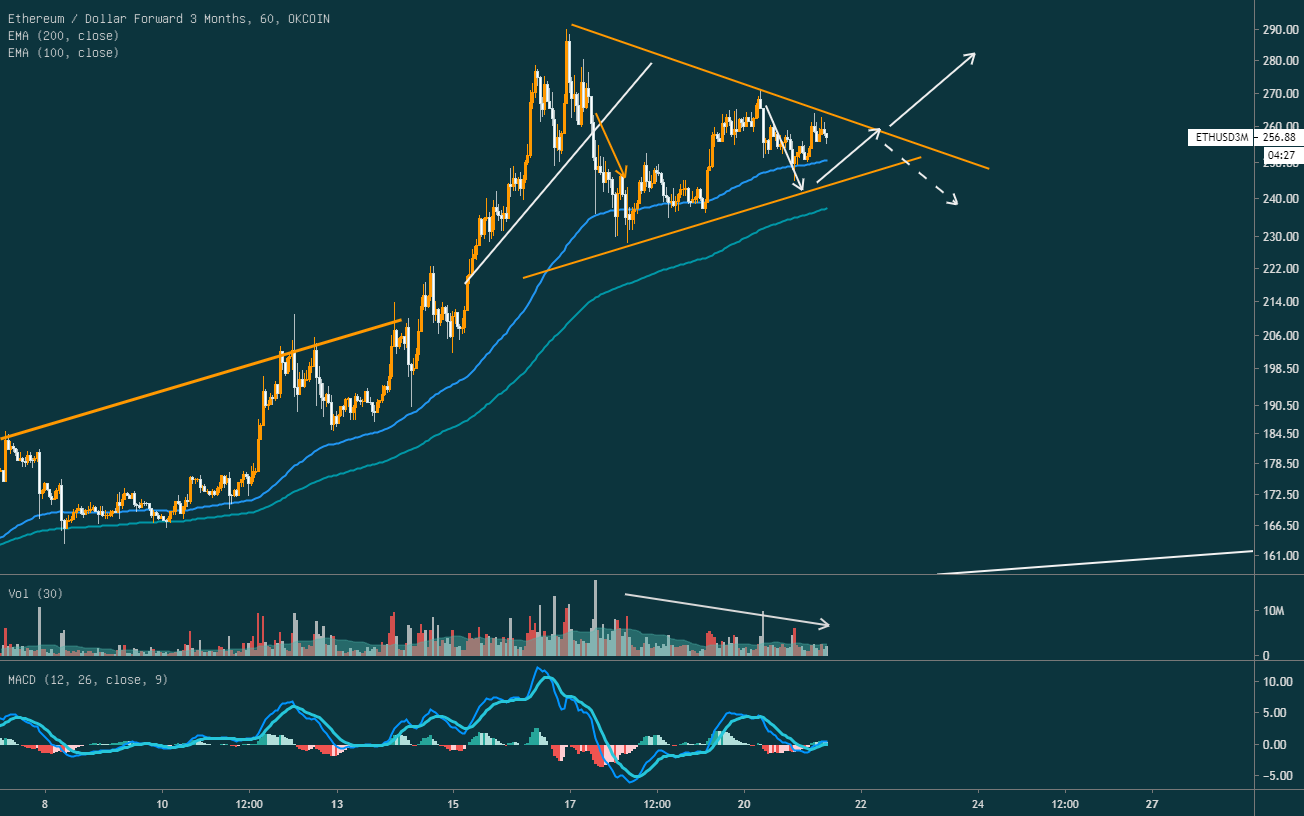Click the 222.00 price axis label
The image size is (1304, 816).
[x=1281, y=270]
